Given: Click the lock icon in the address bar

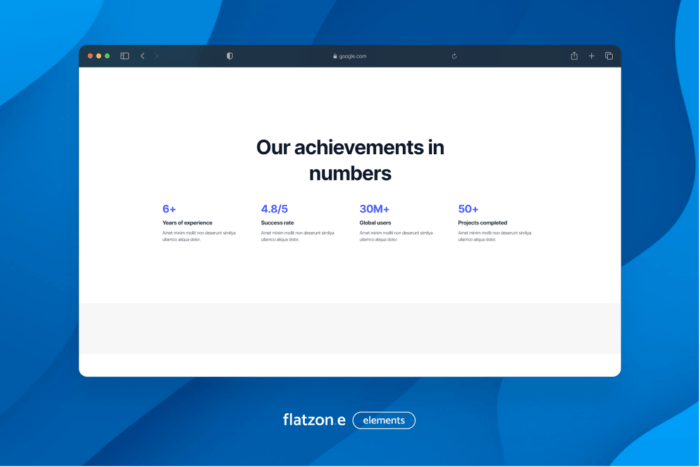Looking at the screenshot, I should (x=335, y=56).
